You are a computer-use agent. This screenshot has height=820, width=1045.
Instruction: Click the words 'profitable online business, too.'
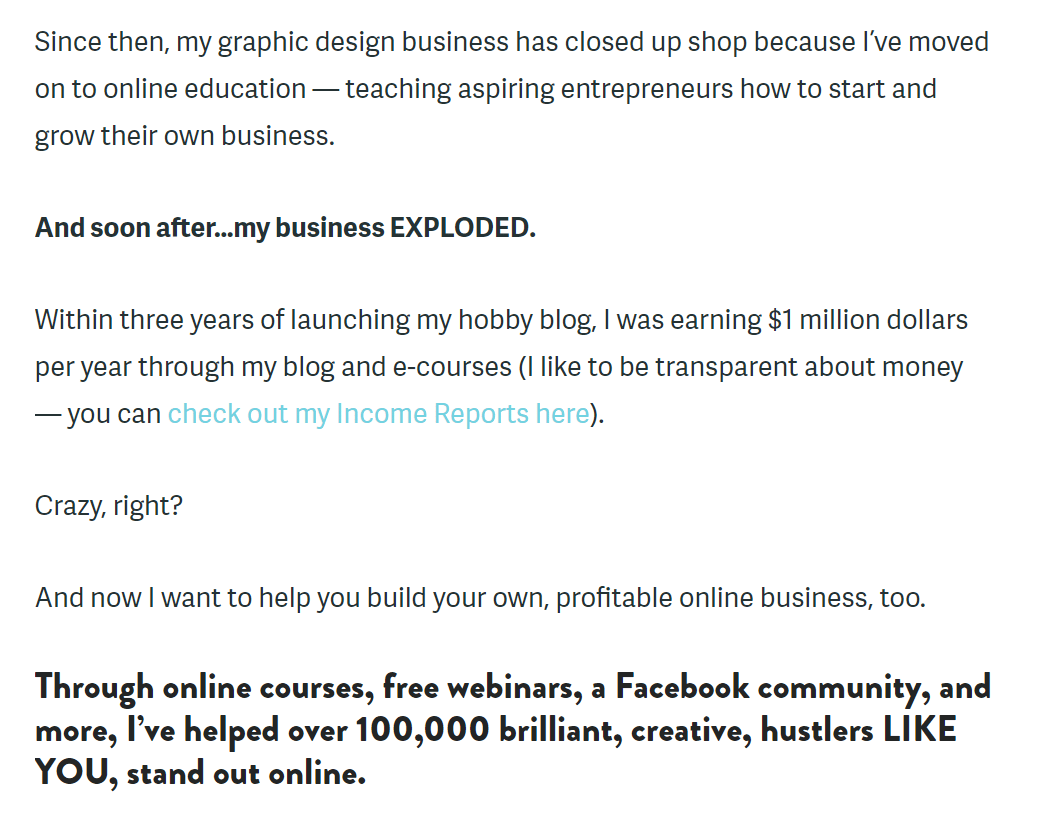point(741,598)
